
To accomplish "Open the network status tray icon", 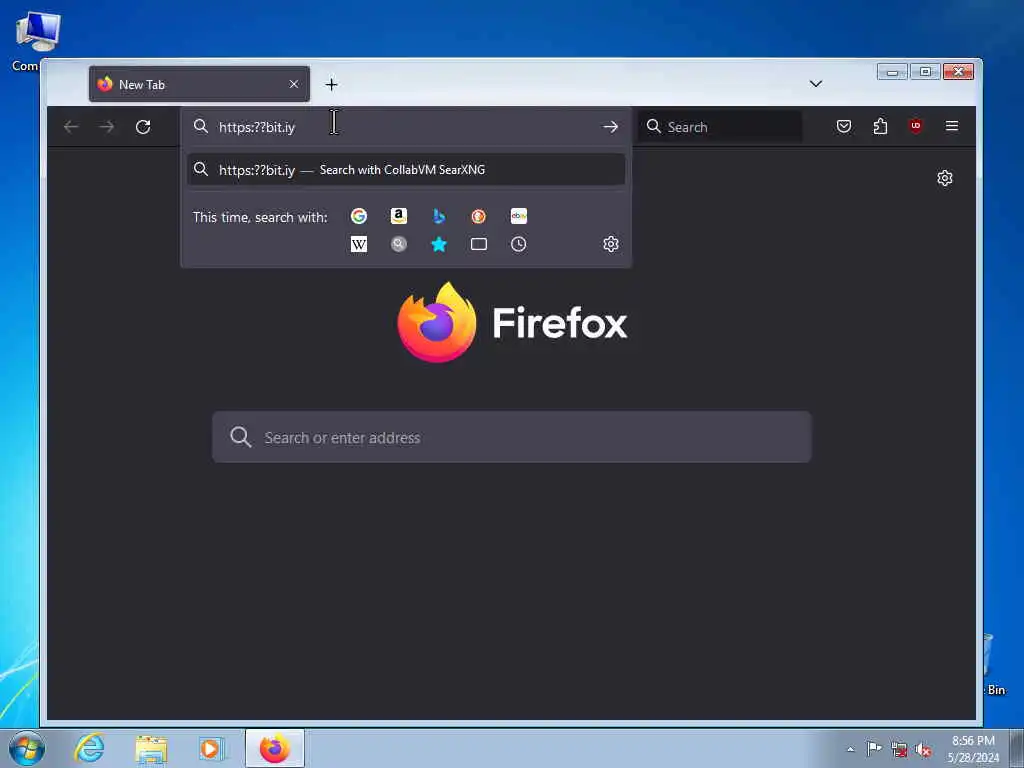I will click(x=899, y=750).
